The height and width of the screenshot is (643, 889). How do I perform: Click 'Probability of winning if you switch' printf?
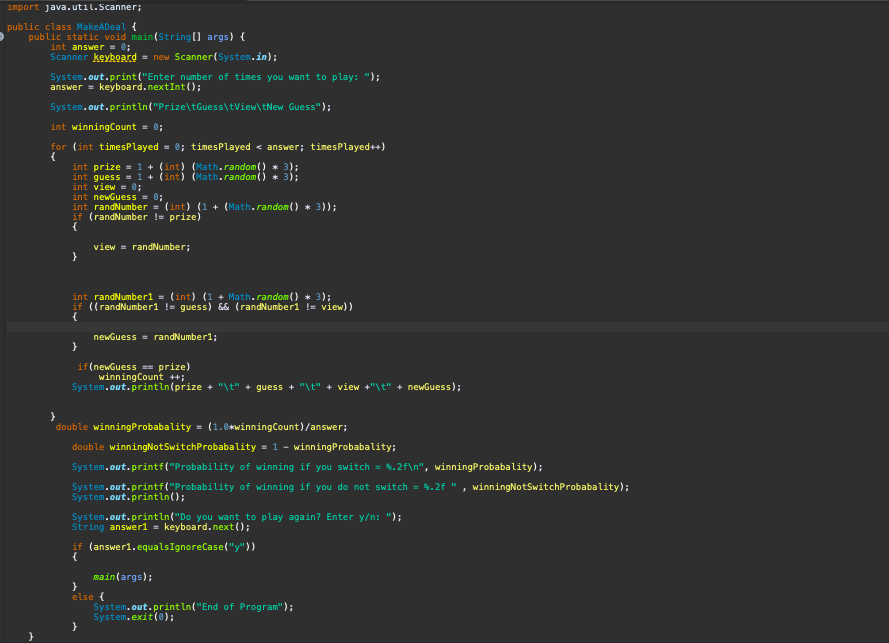click(307, 467)
